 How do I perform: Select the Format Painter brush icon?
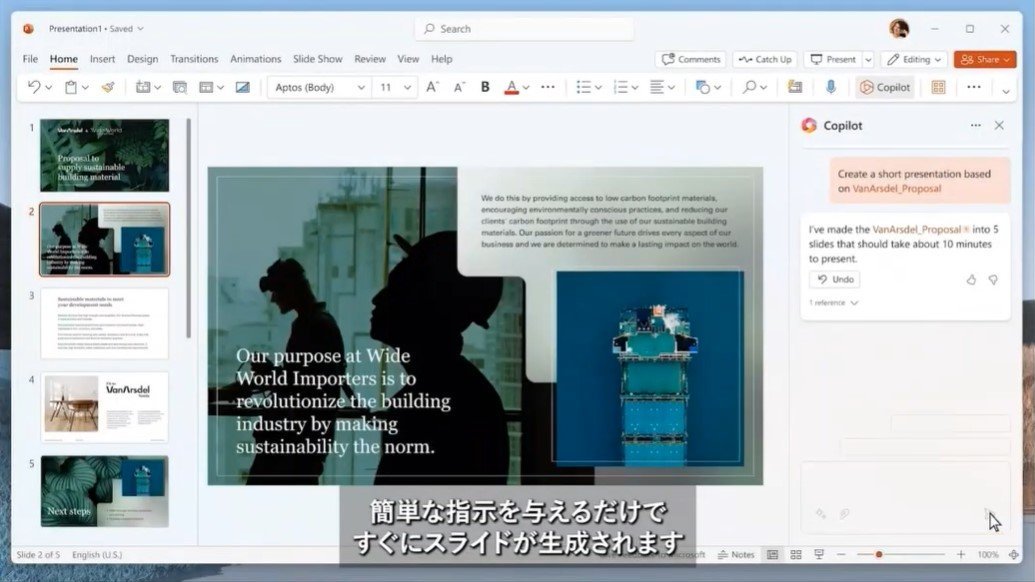(108, 87)
